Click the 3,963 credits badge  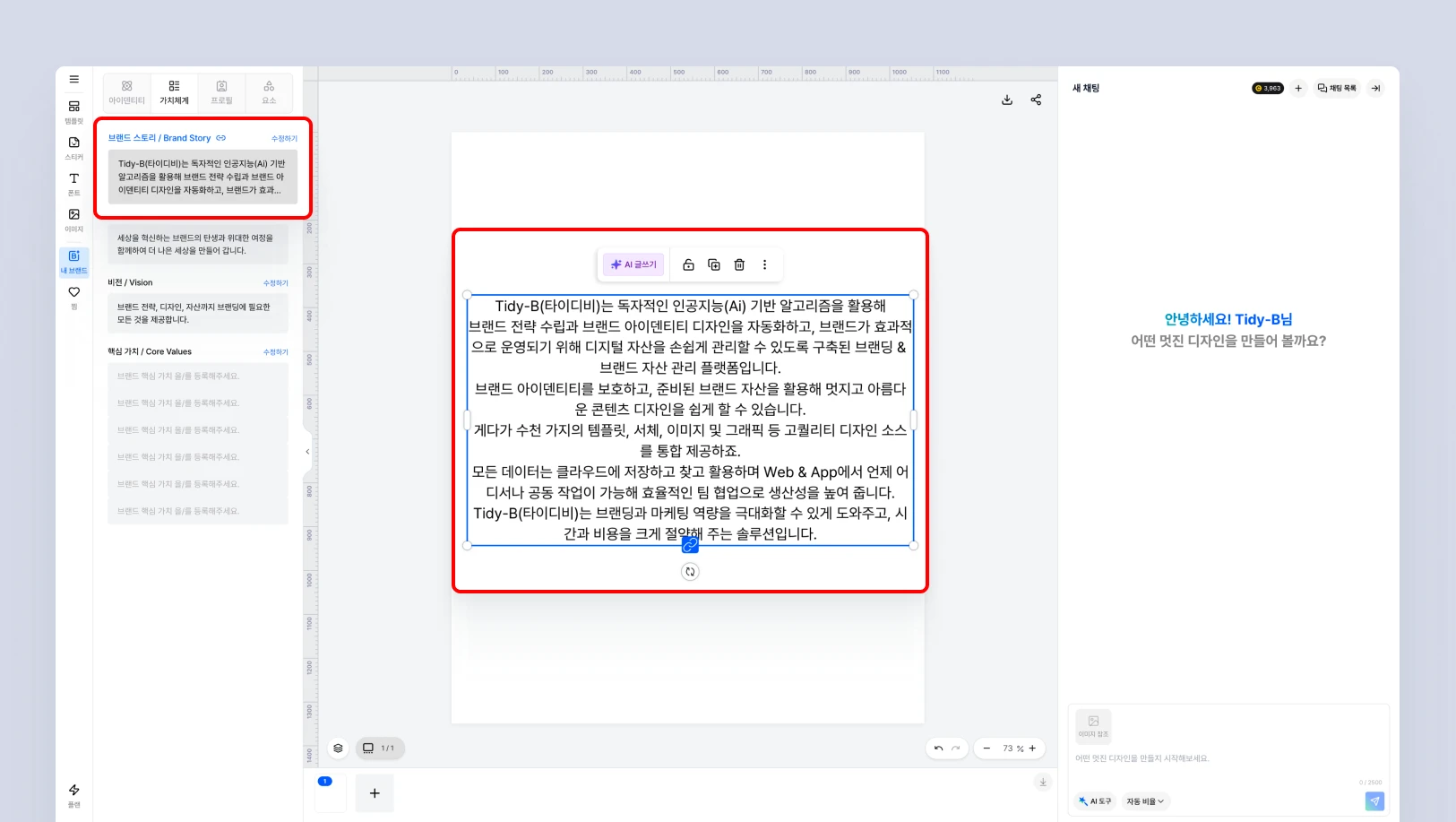click(1268, 88)
